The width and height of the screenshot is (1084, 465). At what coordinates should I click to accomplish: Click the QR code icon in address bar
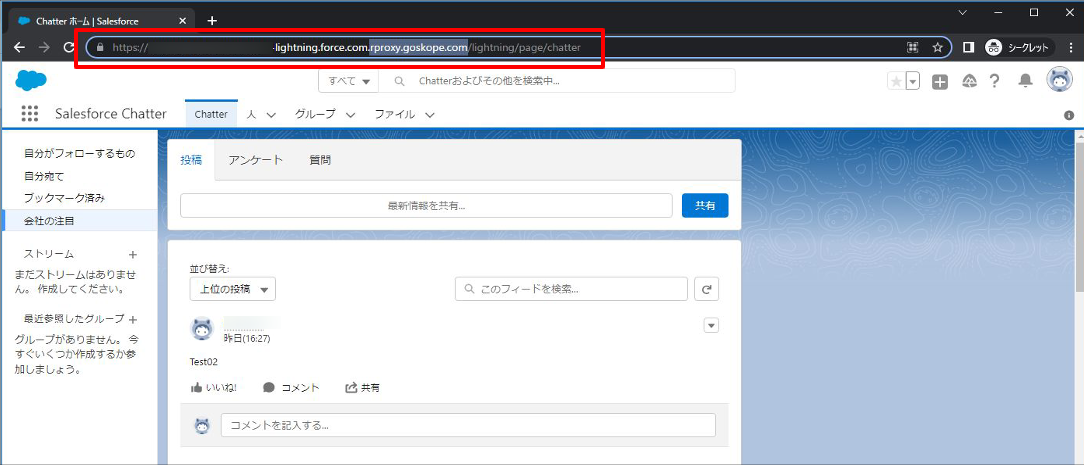tap(913, 47)
